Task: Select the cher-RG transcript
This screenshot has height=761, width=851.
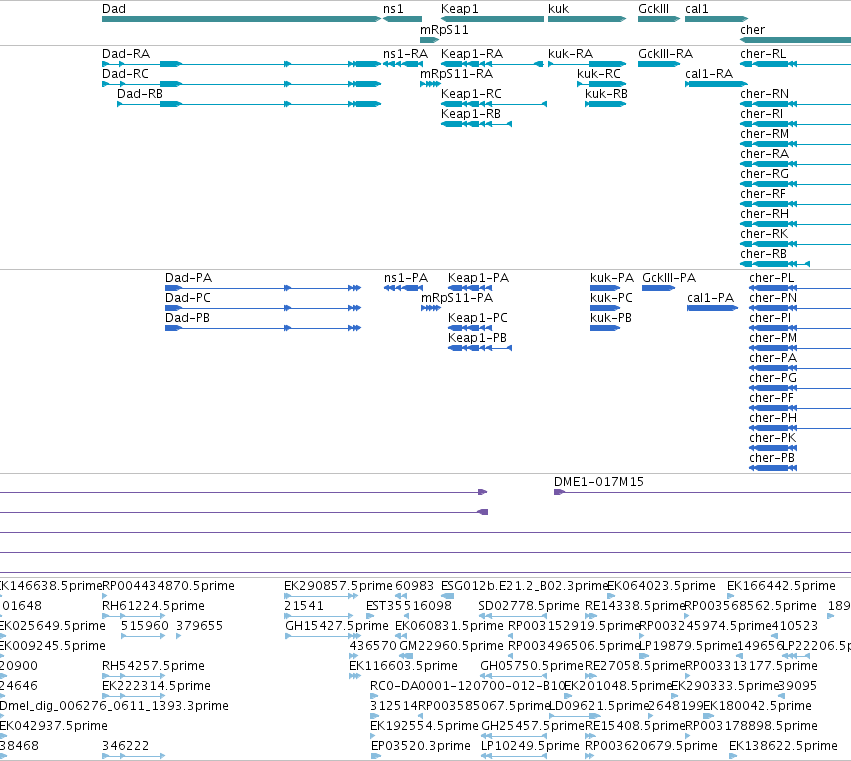Action: click(796, 185)
